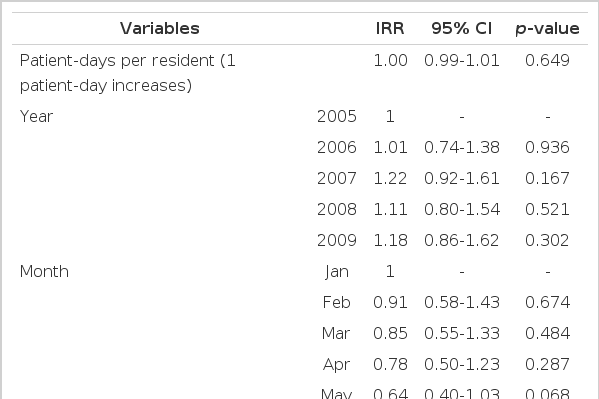Click the 95% CI column header

(461, 29)
